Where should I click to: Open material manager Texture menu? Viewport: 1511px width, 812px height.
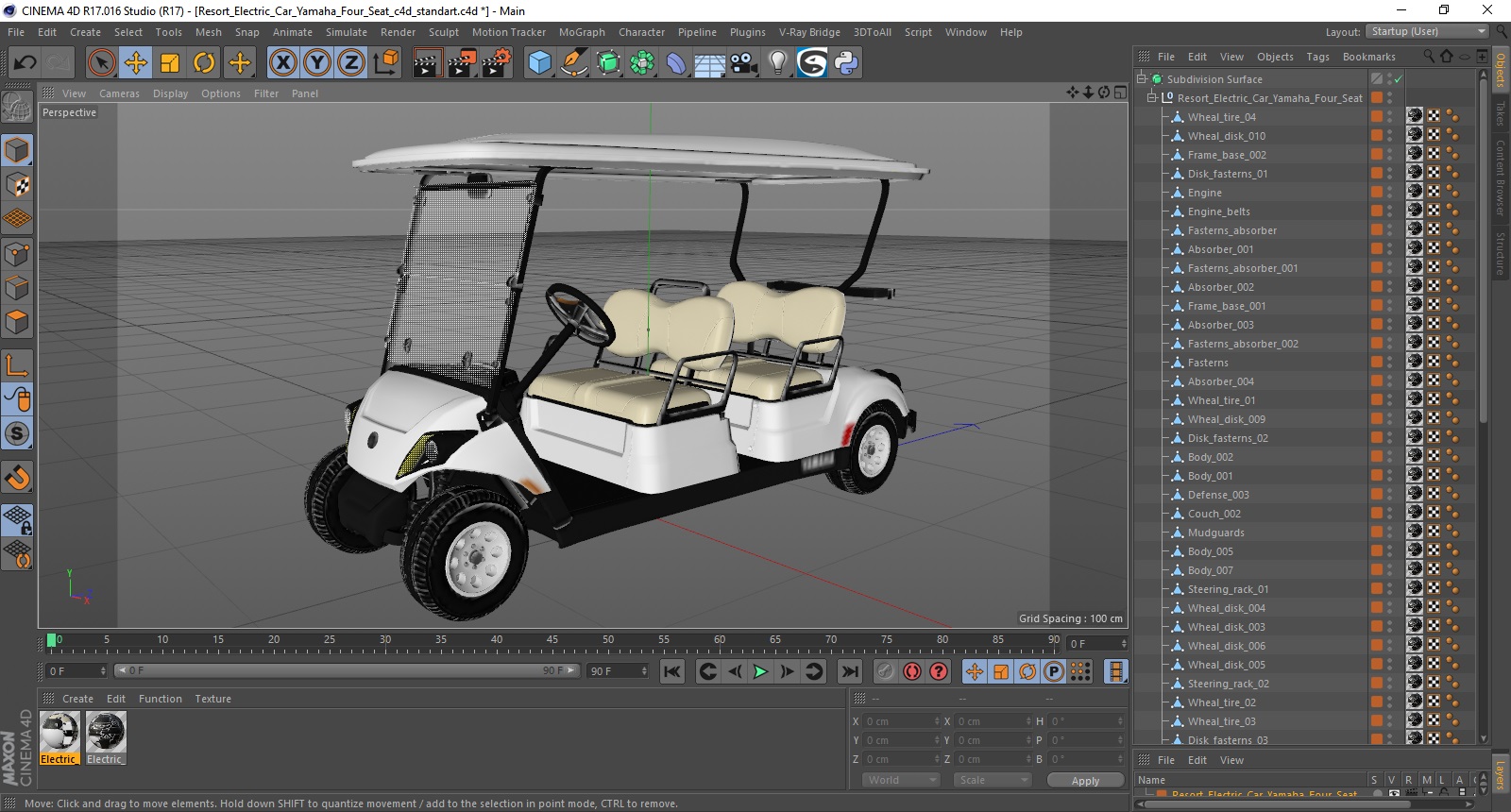point(212,699)
